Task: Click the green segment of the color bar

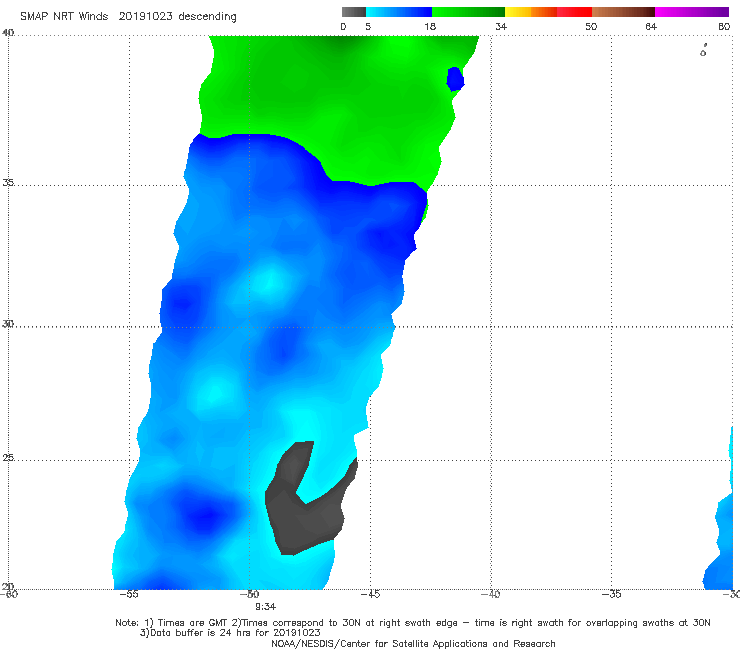Action: click(x=469, y=12)
